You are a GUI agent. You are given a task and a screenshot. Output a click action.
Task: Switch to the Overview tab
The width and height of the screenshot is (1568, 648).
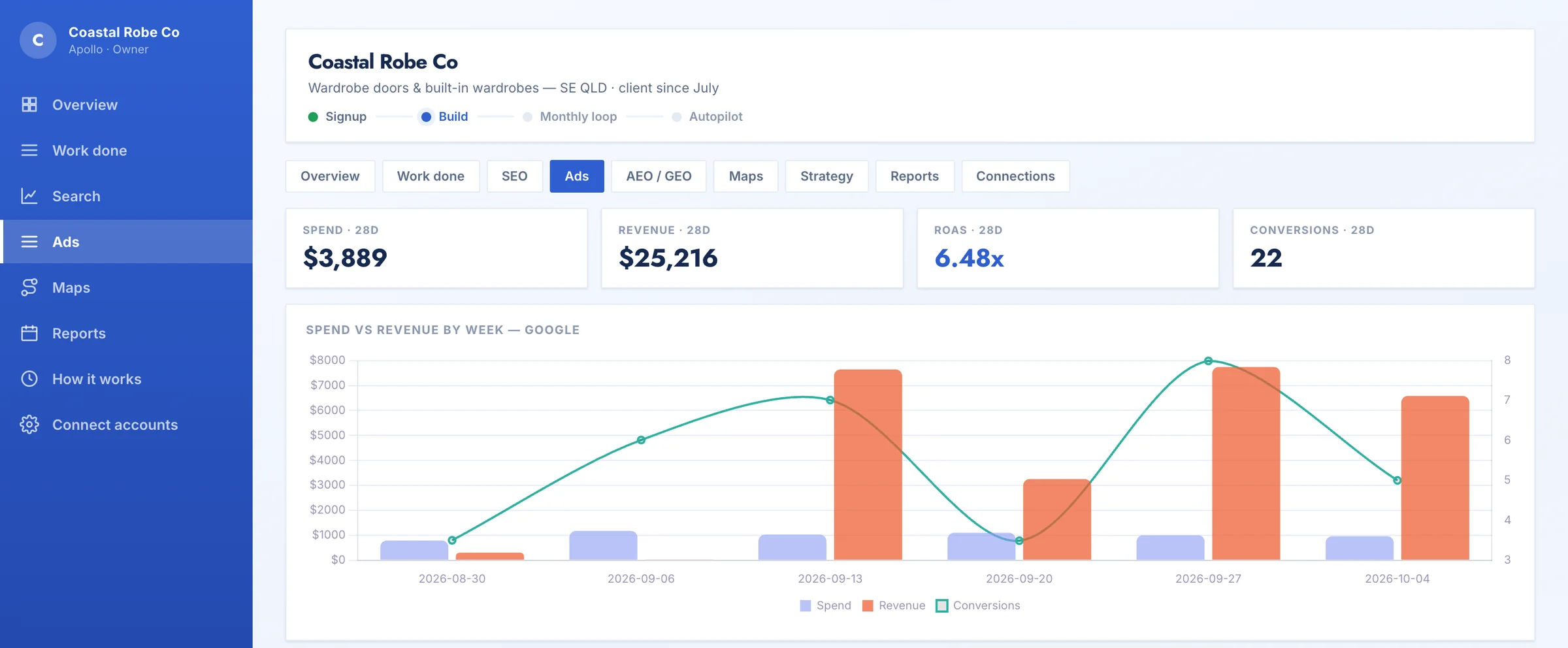[x=330, y=176]
